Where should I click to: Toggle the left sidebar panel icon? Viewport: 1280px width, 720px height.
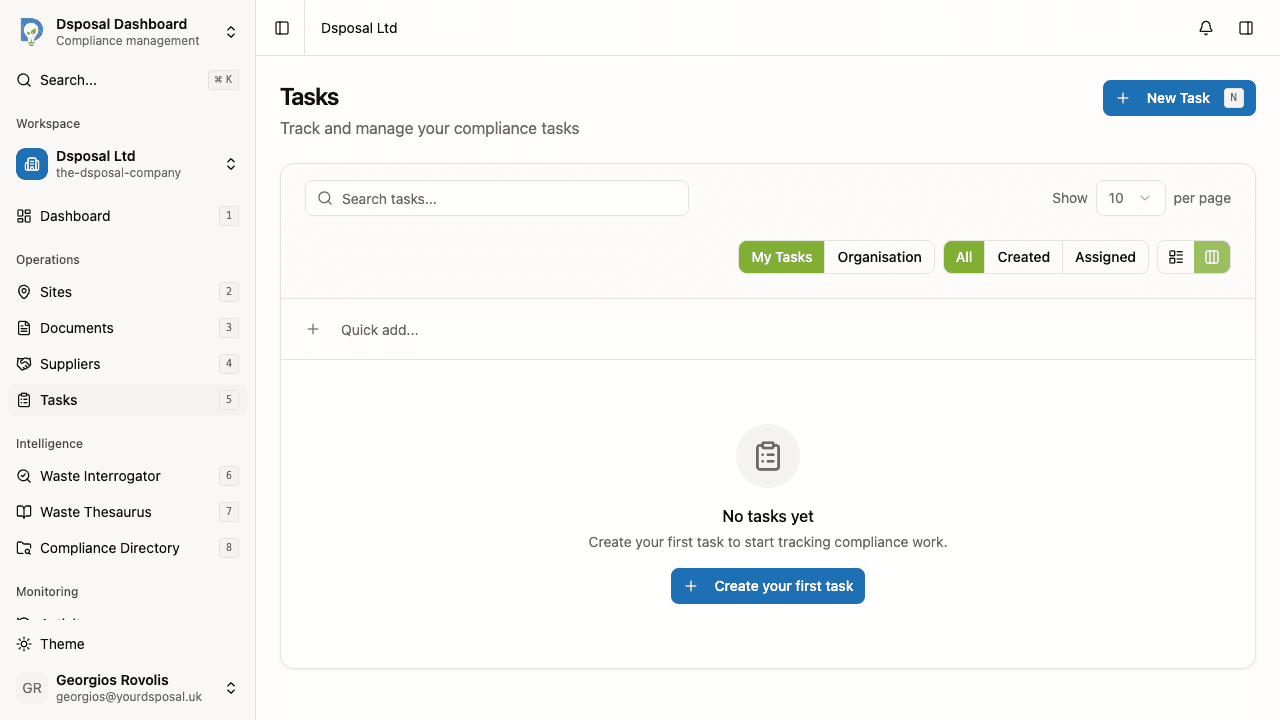point(282,28)
